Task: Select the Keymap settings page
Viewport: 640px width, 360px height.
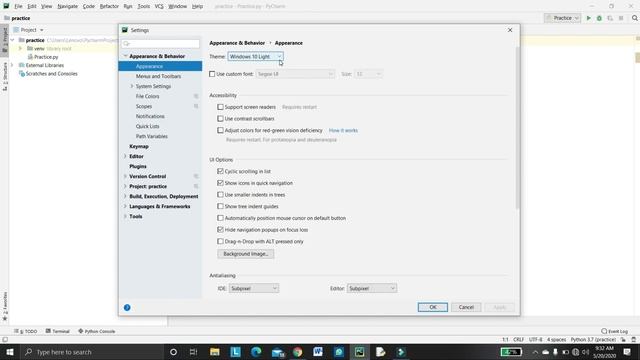Action: (x=139, y=146)
